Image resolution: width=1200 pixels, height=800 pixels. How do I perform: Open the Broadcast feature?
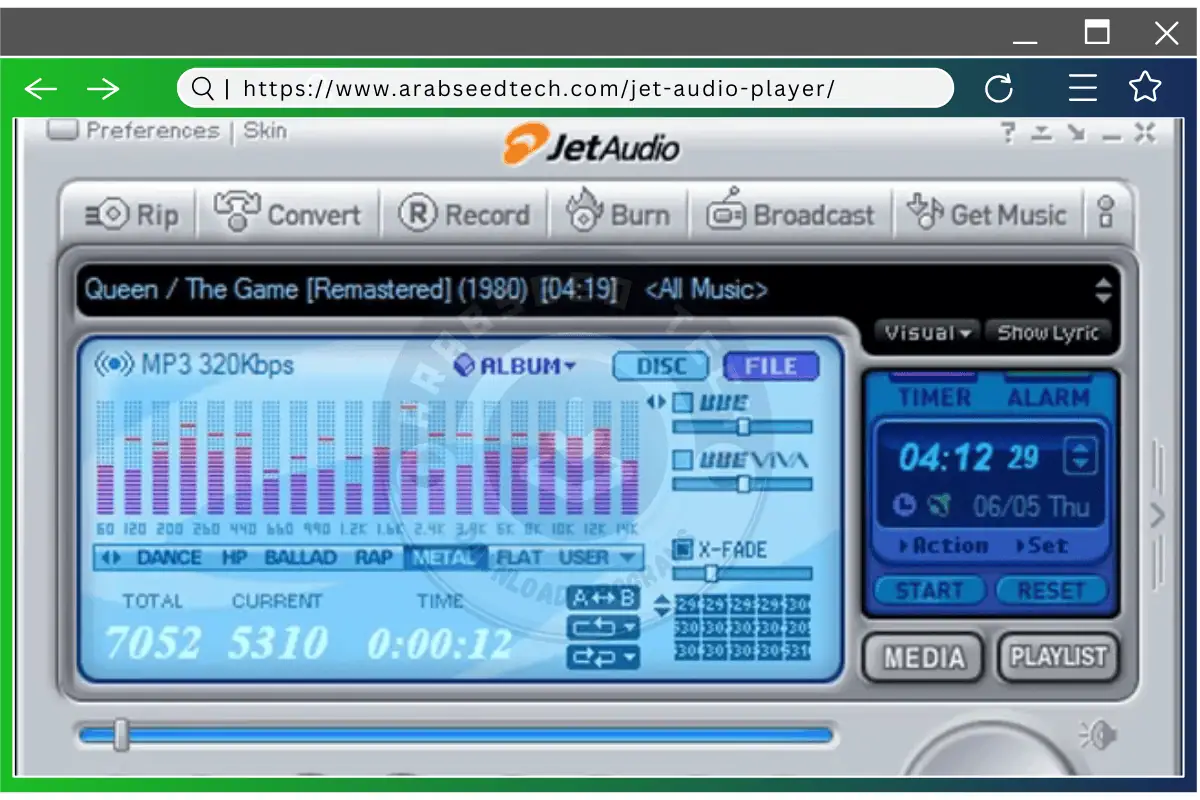click(x=791, y=213)
